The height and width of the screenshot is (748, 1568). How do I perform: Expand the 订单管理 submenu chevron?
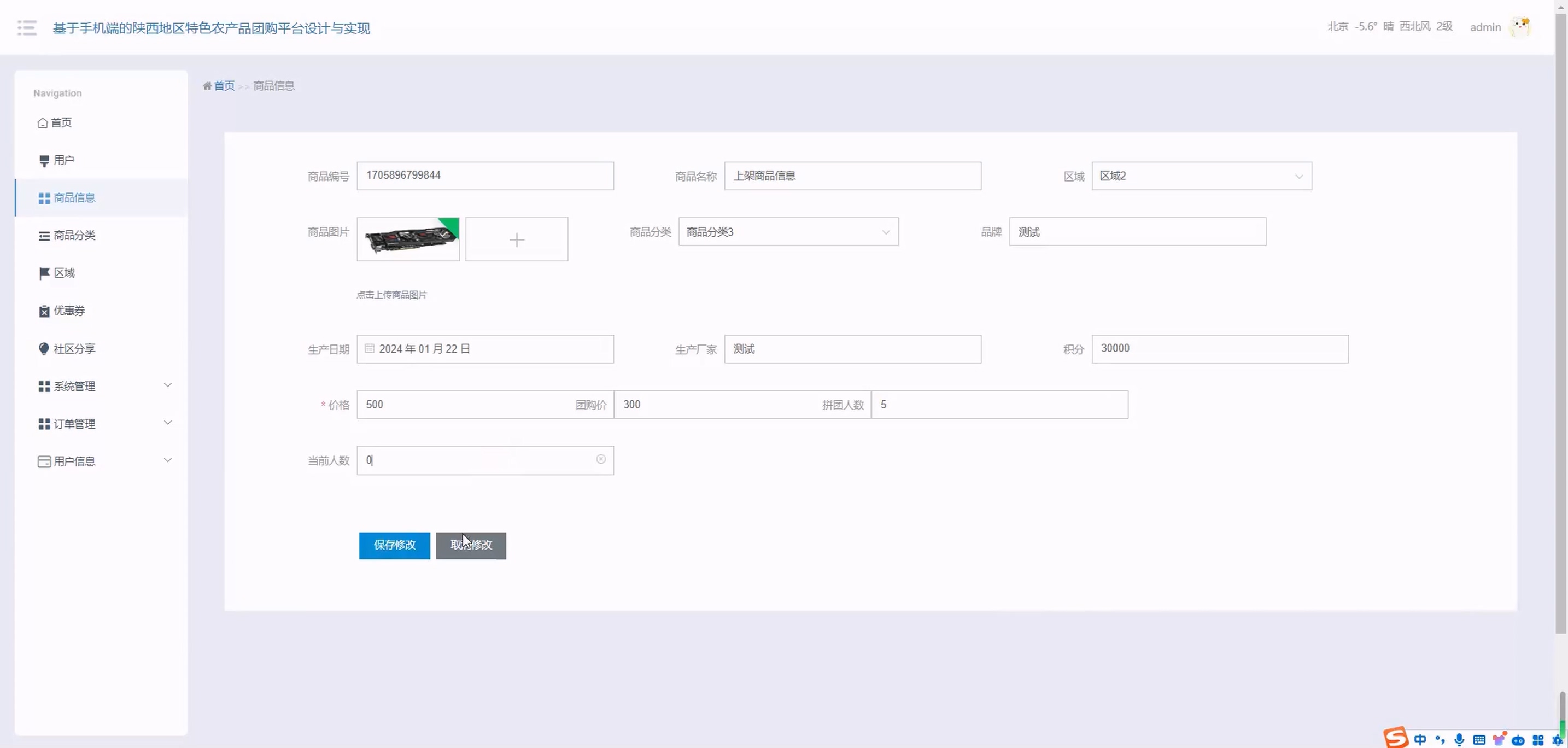tap(168, 423)
